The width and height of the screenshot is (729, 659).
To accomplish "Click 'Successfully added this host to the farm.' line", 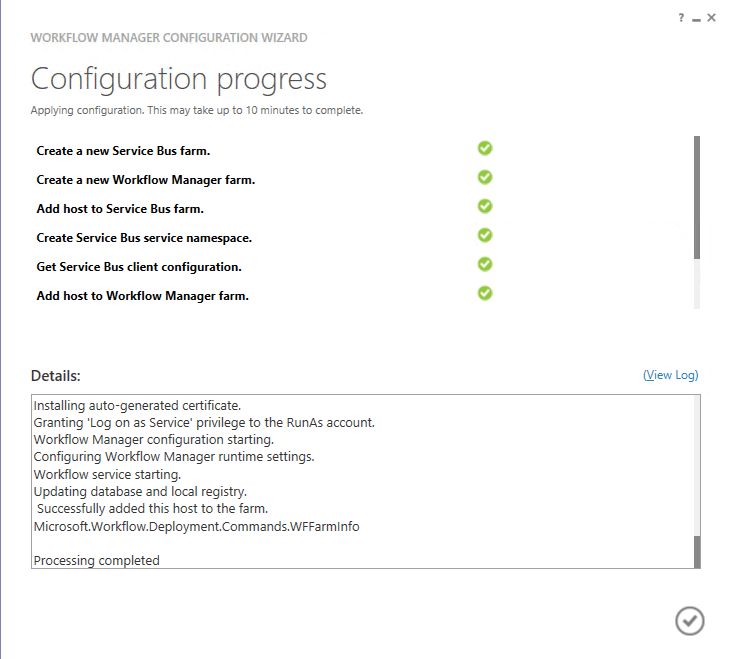I will click(x=152, y=508).
